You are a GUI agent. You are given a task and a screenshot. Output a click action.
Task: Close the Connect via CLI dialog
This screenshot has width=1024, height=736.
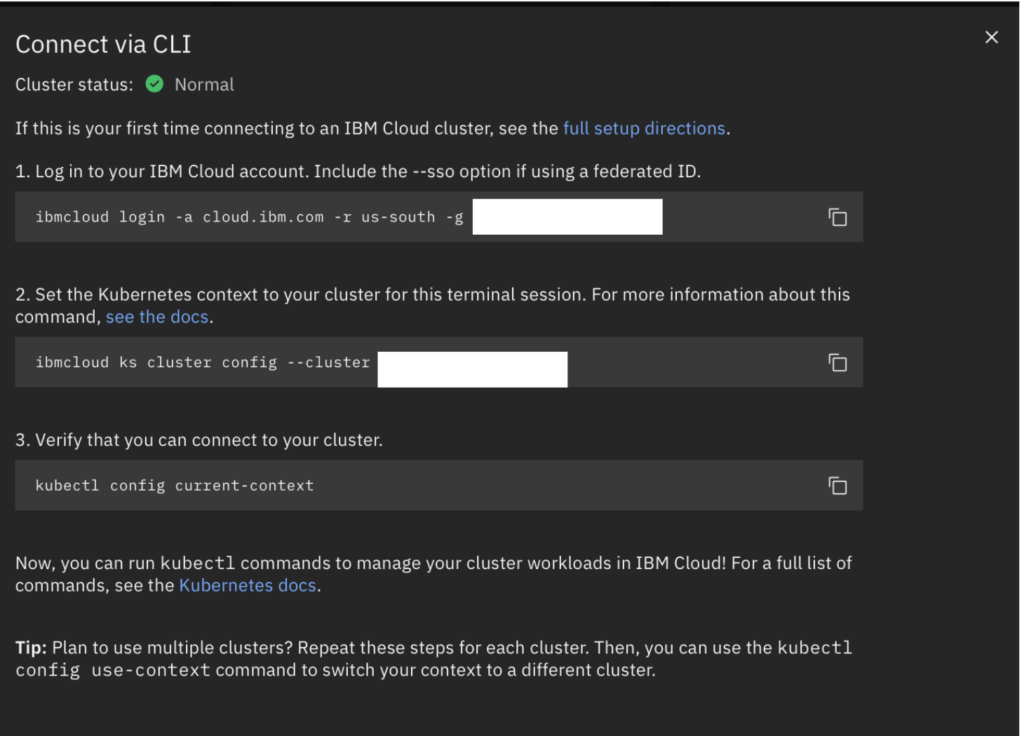click(x=991, y=37)
